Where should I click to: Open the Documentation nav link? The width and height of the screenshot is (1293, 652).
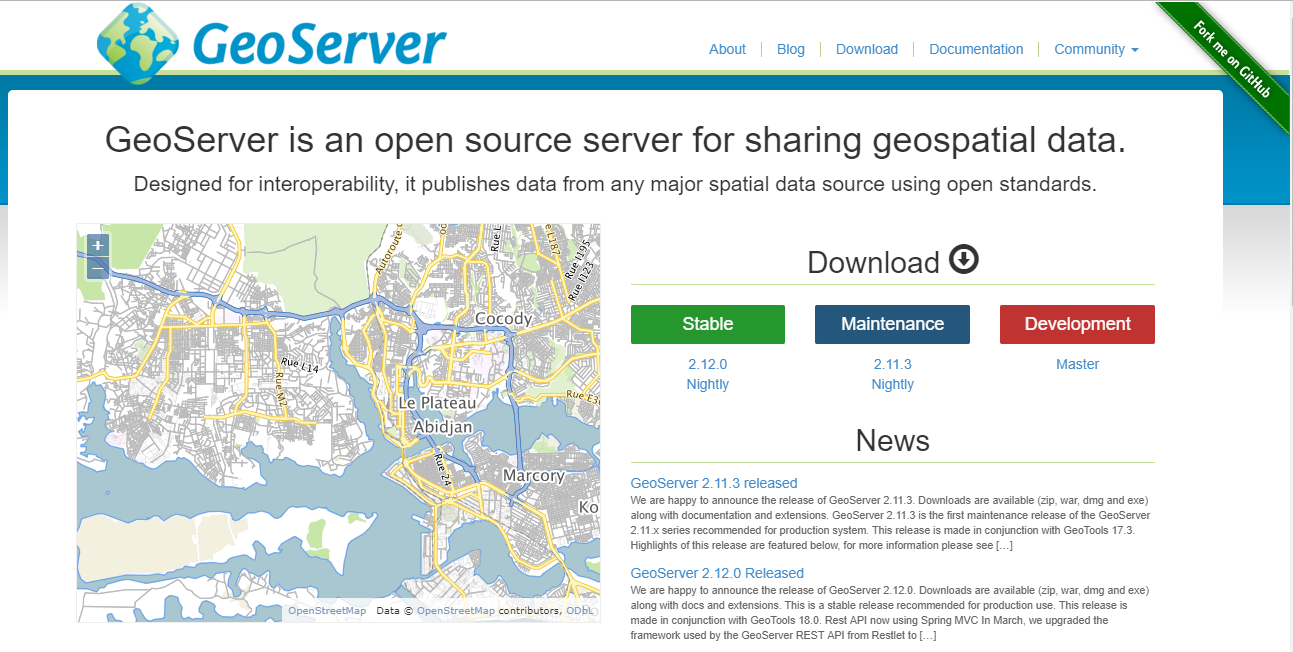tap(976, 49)
